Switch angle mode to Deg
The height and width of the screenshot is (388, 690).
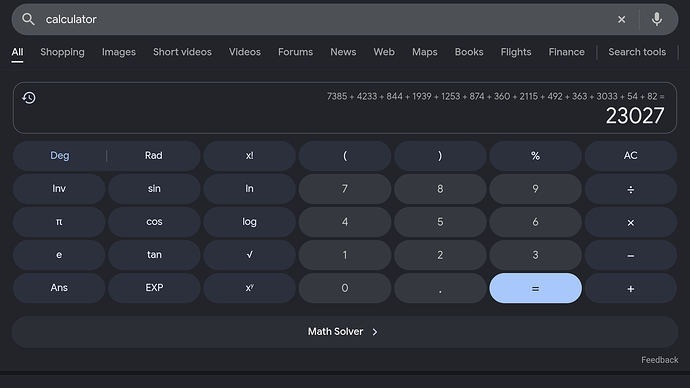pyautogui.click(x=59, y=156)
